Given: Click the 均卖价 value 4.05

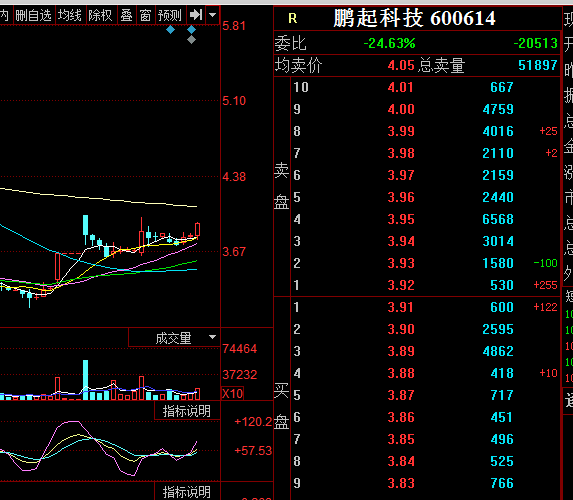Looking at the screenshot, I should pyautogui.click(x=401, y=65).
